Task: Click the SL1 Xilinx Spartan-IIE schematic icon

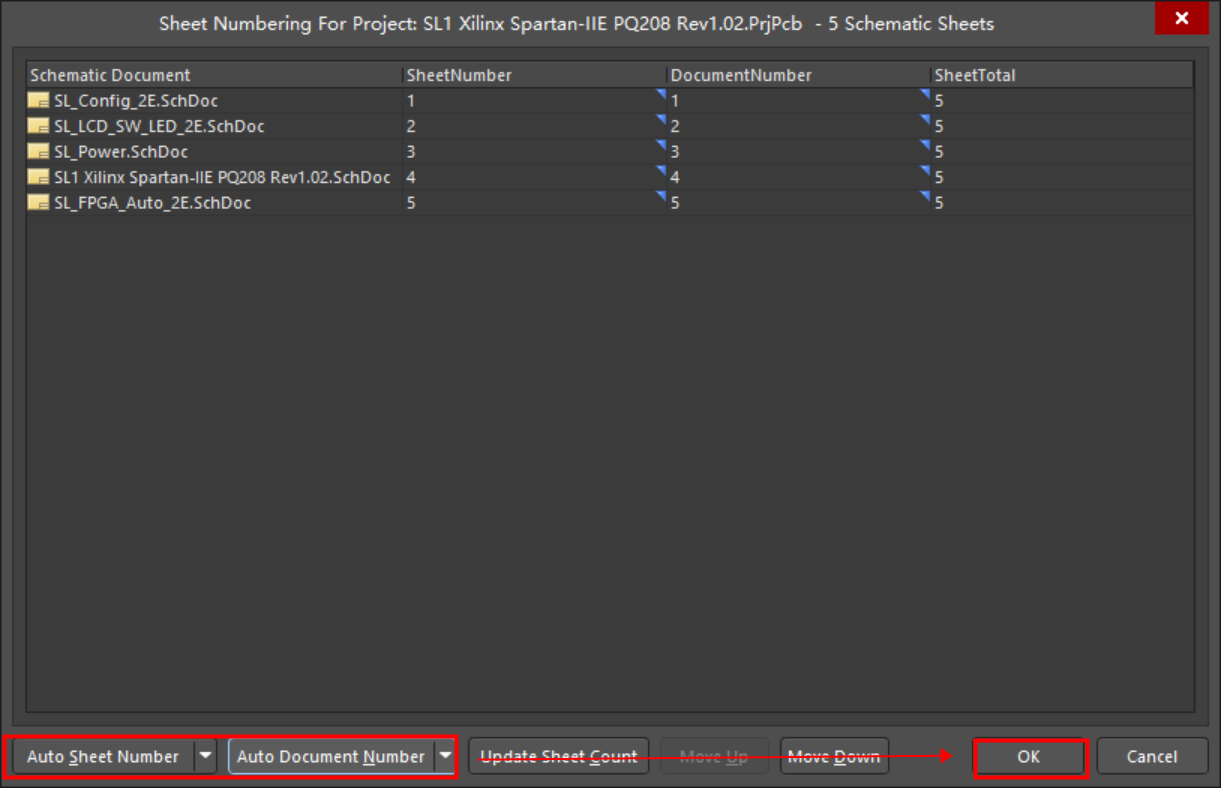Action: click(38, 177)
